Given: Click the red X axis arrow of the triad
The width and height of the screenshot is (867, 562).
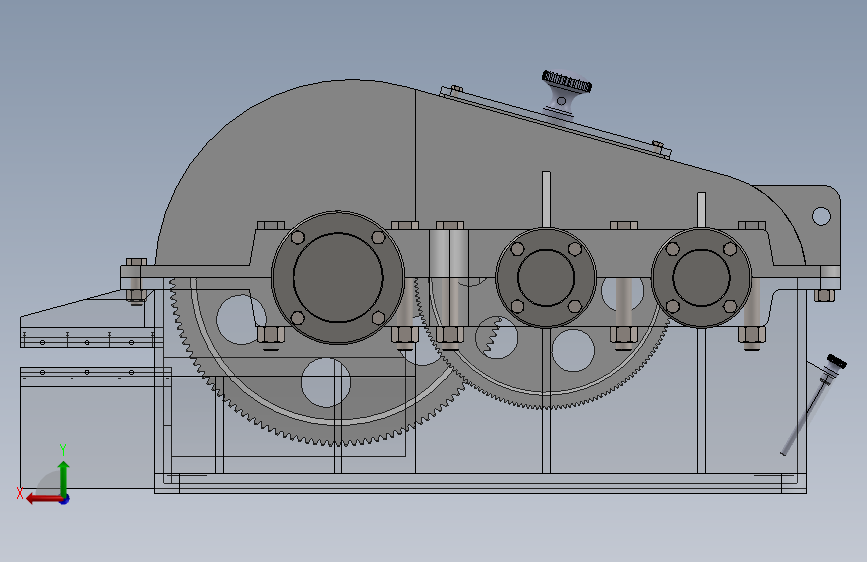Looking at the screenshot, I should pyautogui.click(x=43, y=499).
